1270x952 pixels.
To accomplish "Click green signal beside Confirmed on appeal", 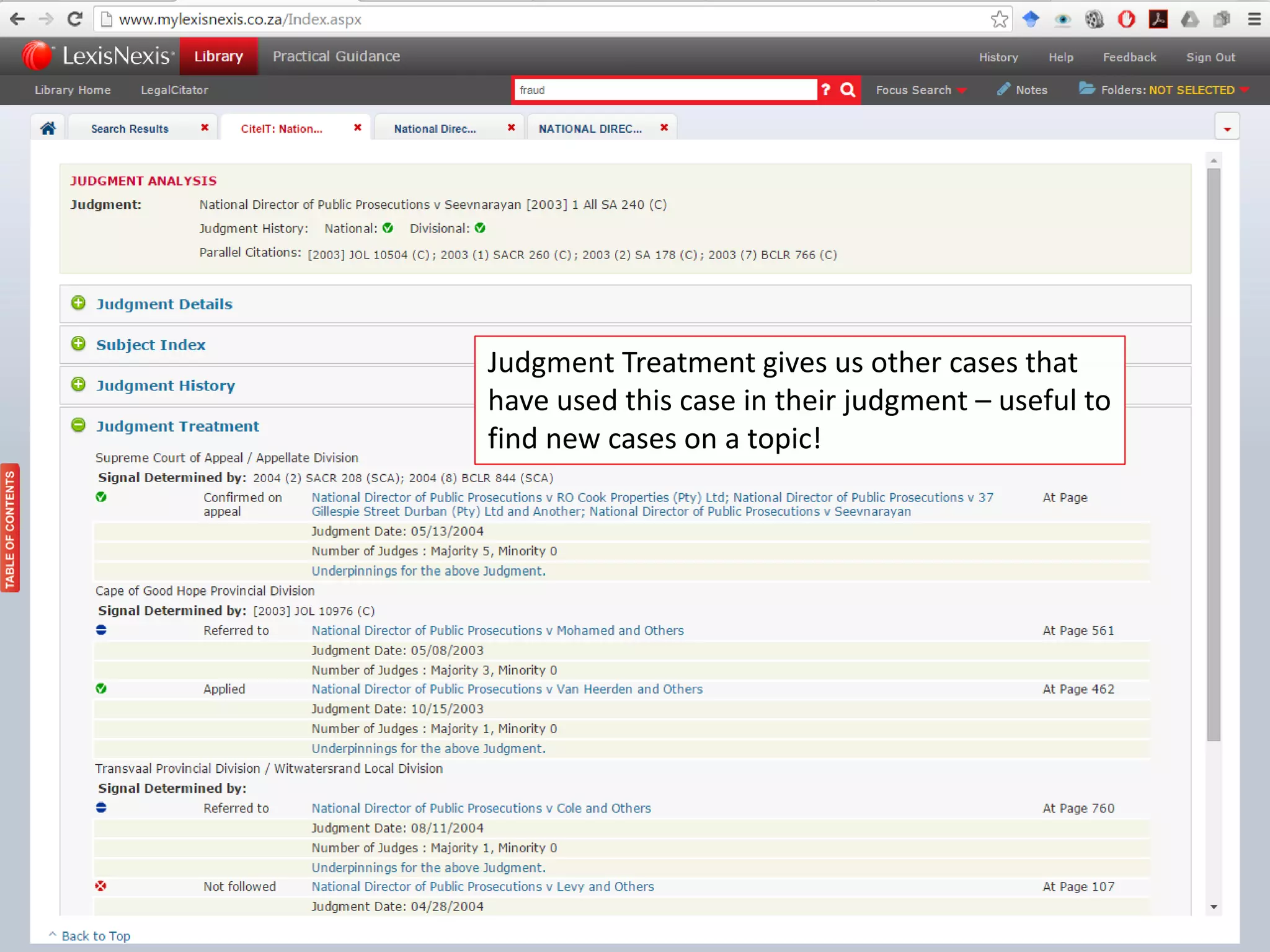I will [101, 497].
